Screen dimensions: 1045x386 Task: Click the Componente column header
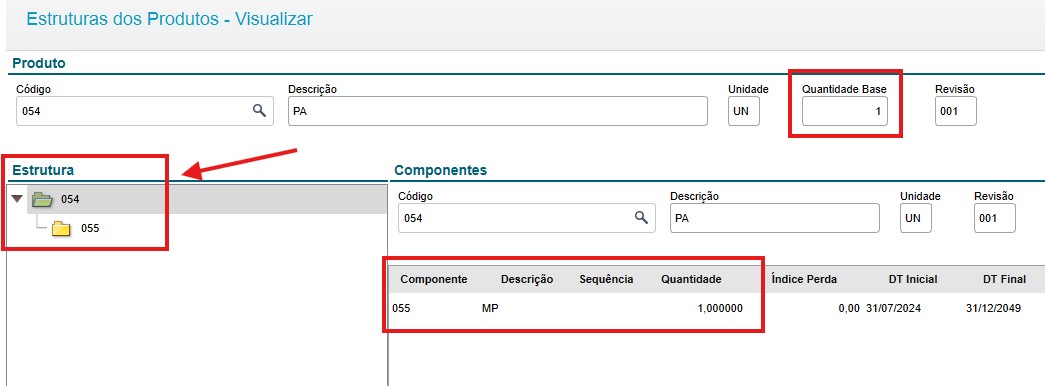pos(434,279)
